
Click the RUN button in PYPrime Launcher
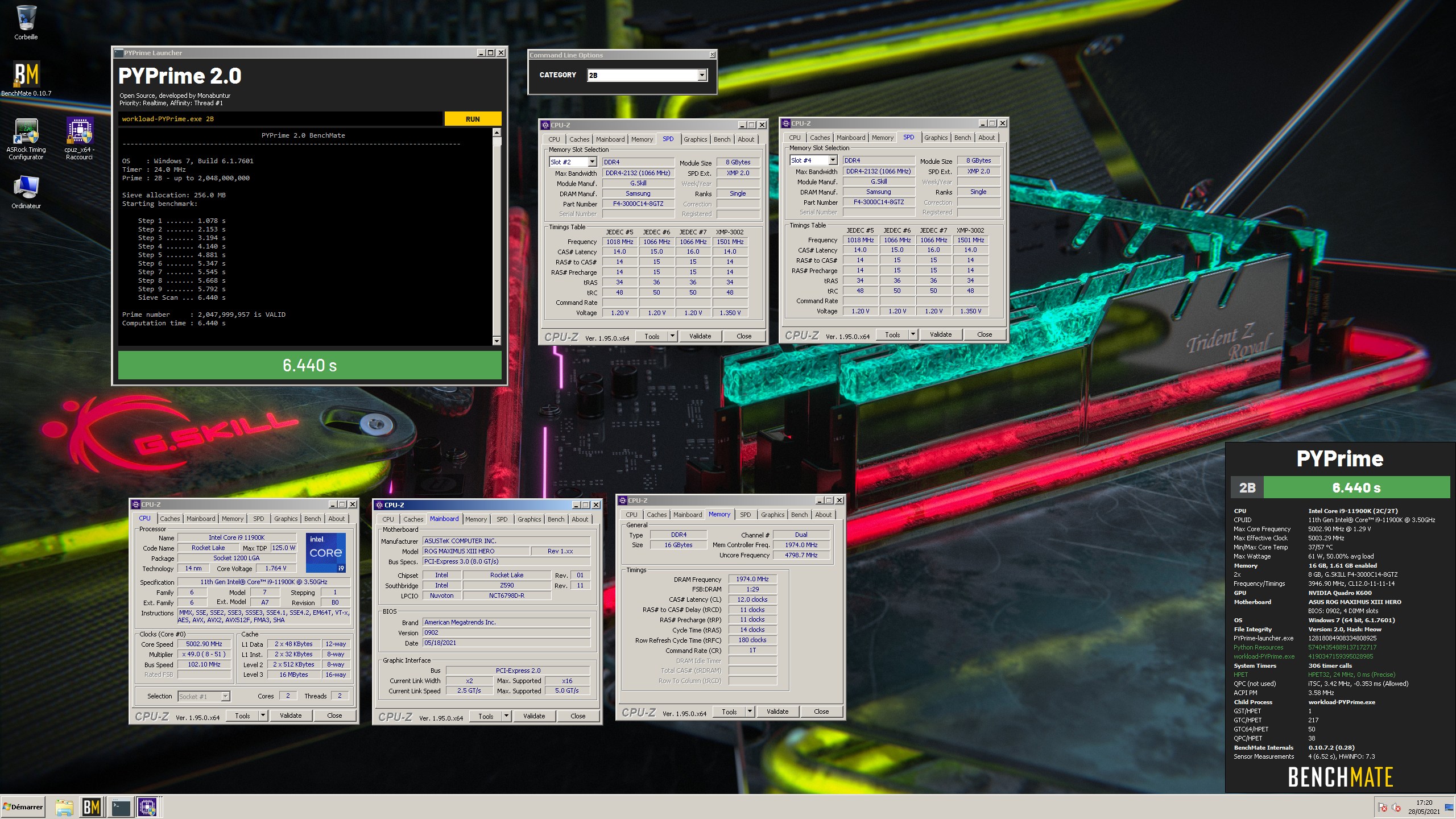[473, 119]
